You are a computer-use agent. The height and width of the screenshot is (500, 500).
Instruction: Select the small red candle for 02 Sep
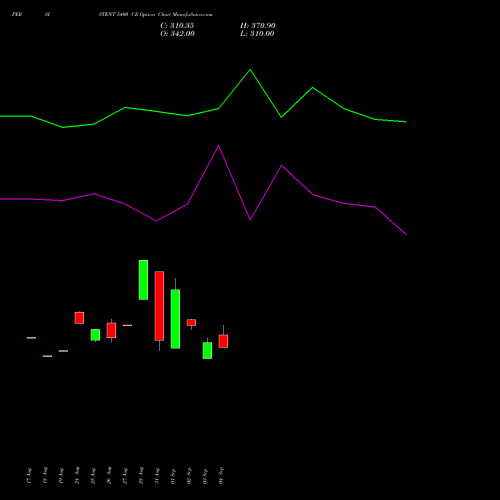[191, 322]
